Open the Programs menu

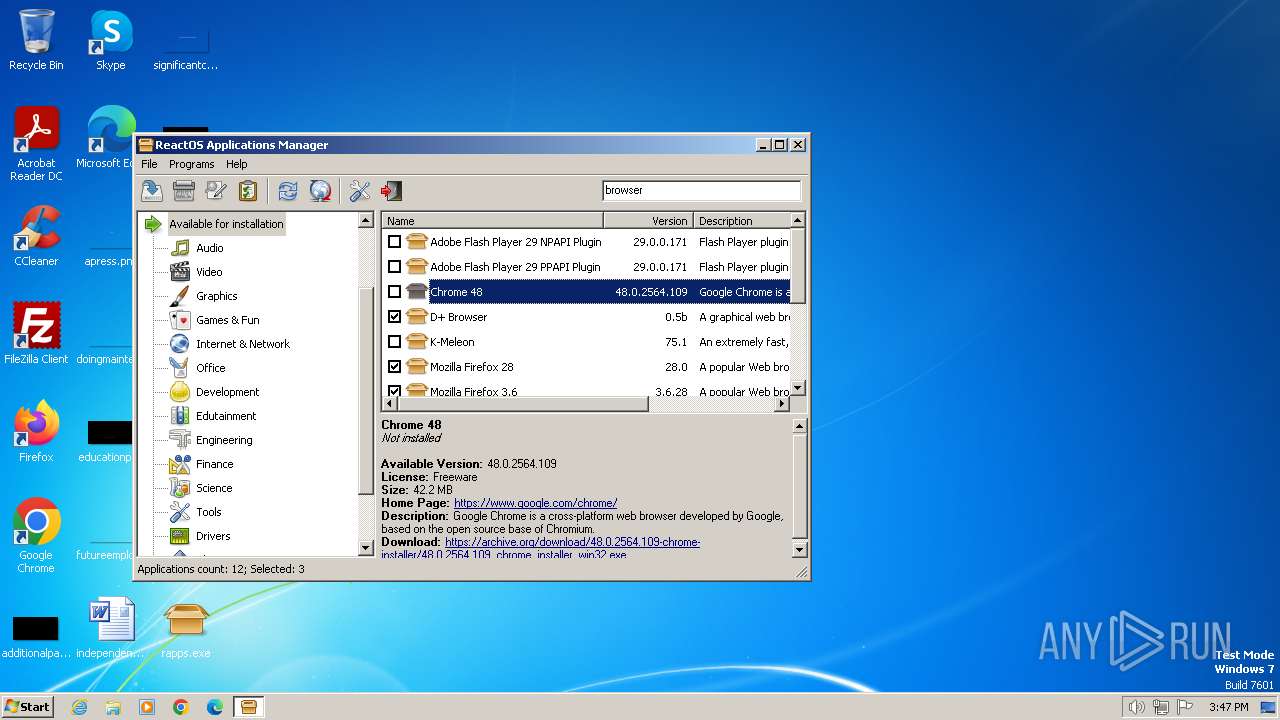[x=191, y=164]
